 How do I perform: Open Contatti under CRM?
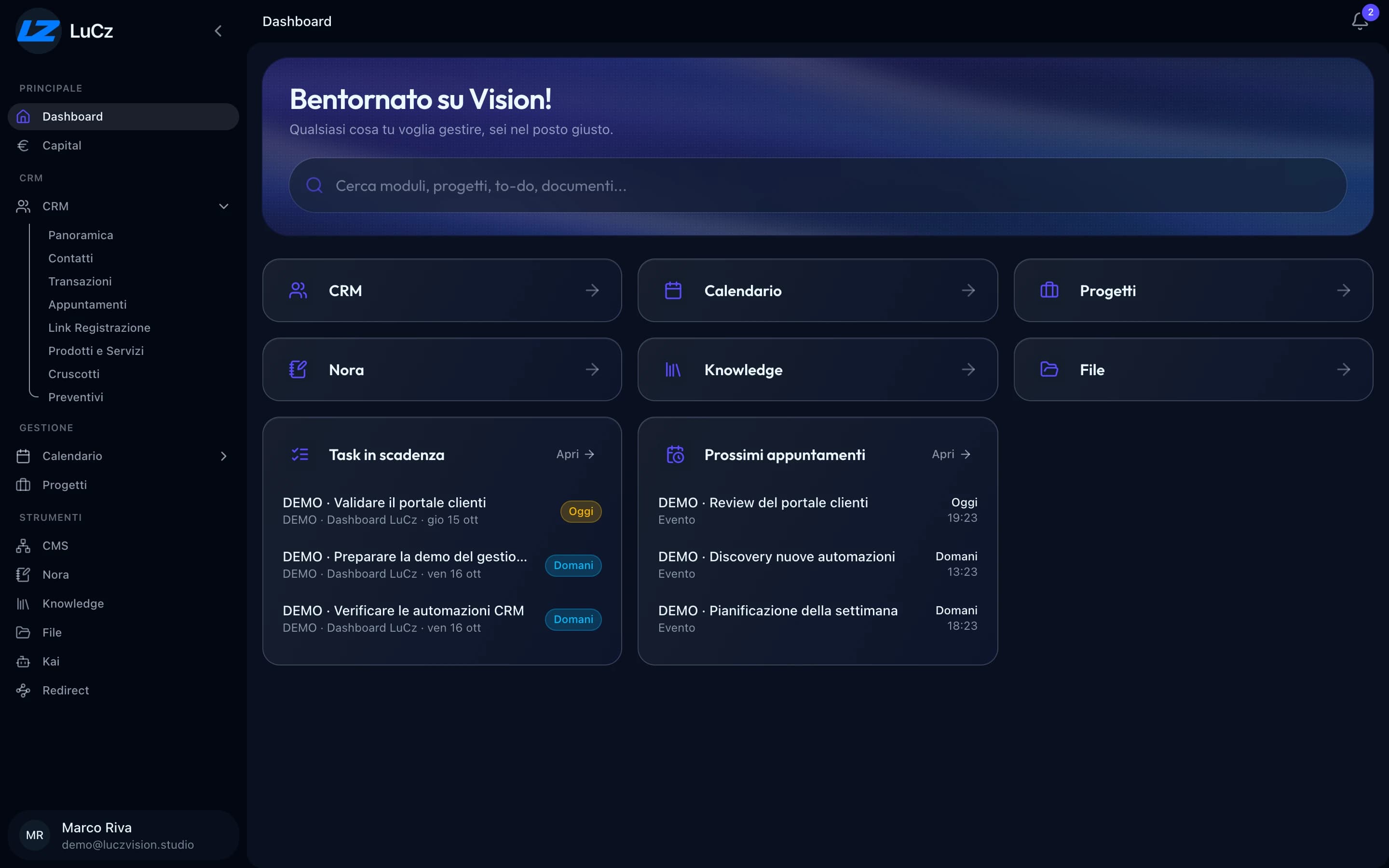pyautogui.click(x=70, y=258)
